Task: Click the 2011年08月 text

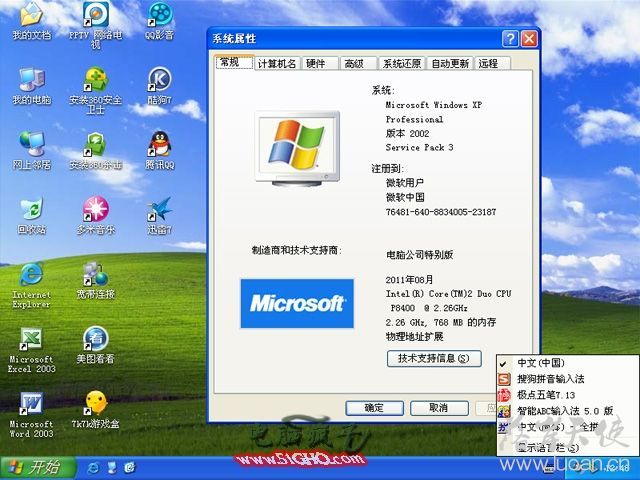Action: [409, 280]
